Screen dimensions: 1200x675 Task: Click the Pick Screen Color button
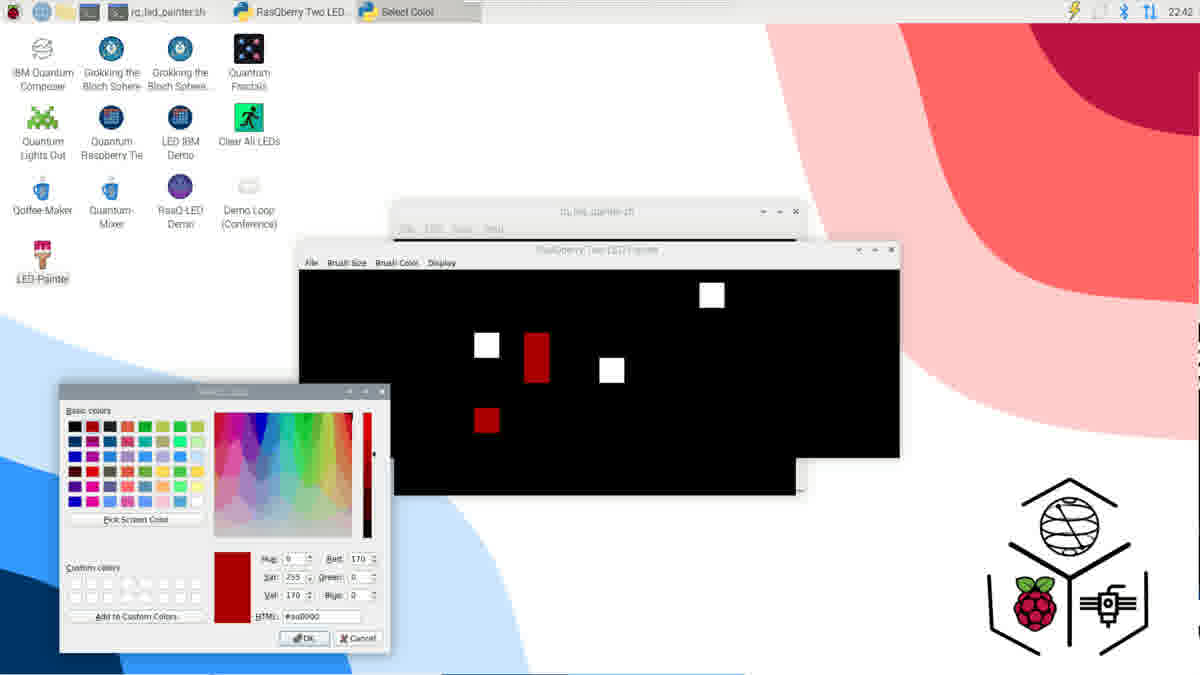tap(136, 520)
